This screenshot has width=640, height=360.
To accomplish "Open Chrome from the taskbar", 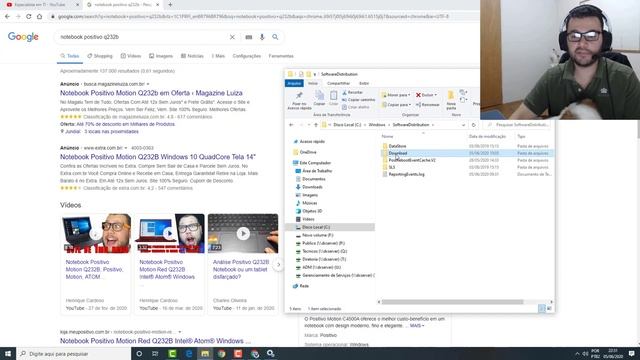I will [222, 353].
